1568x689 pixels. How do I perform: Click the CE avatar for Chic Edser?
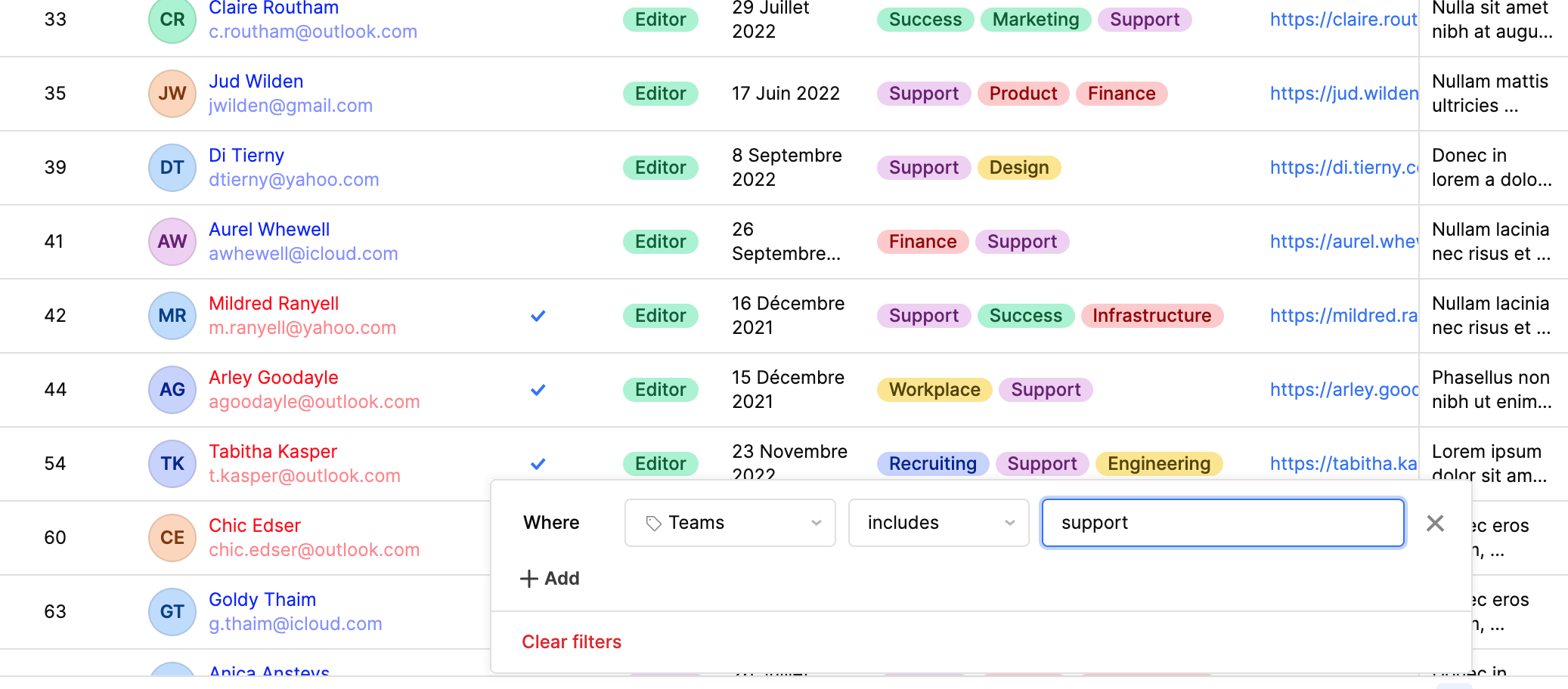(x=172, y=538)
